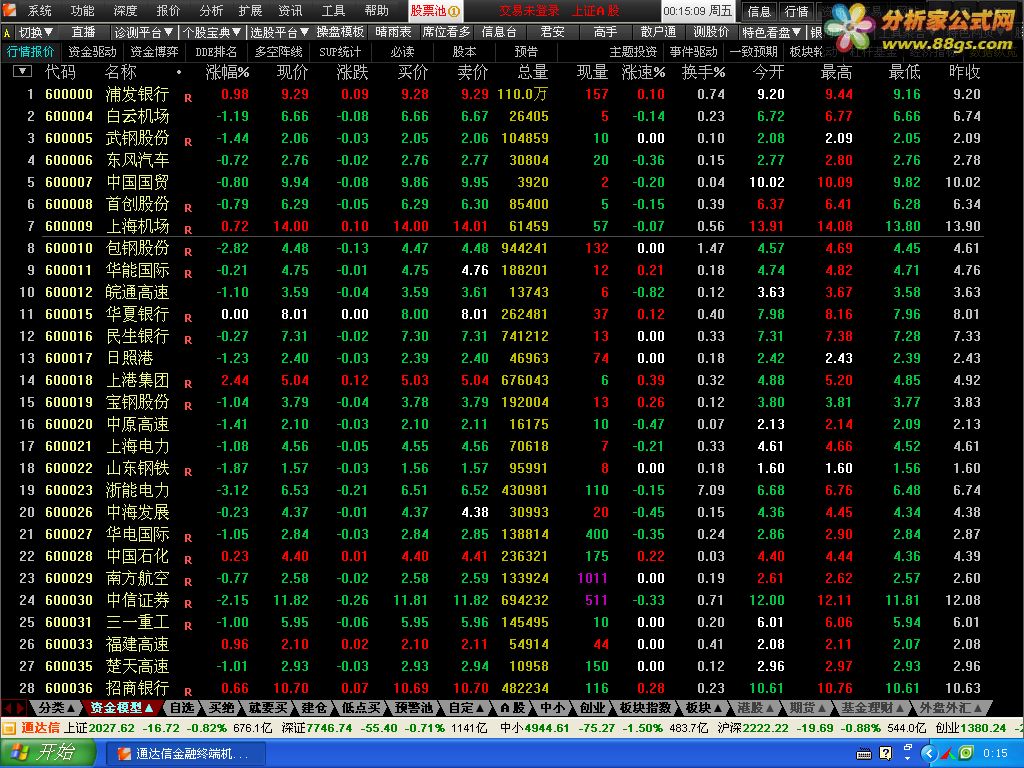
Task: Sort by the 涨幅% column header
Action: click(x=227, y=72)
